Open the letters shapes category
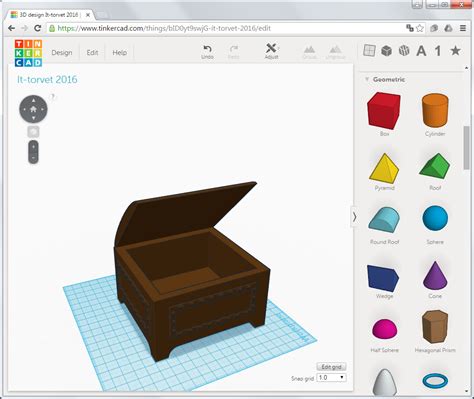Image resolution: width=474 pixels, height=399 pixels. pyautogui.click(x=421, y=51)
